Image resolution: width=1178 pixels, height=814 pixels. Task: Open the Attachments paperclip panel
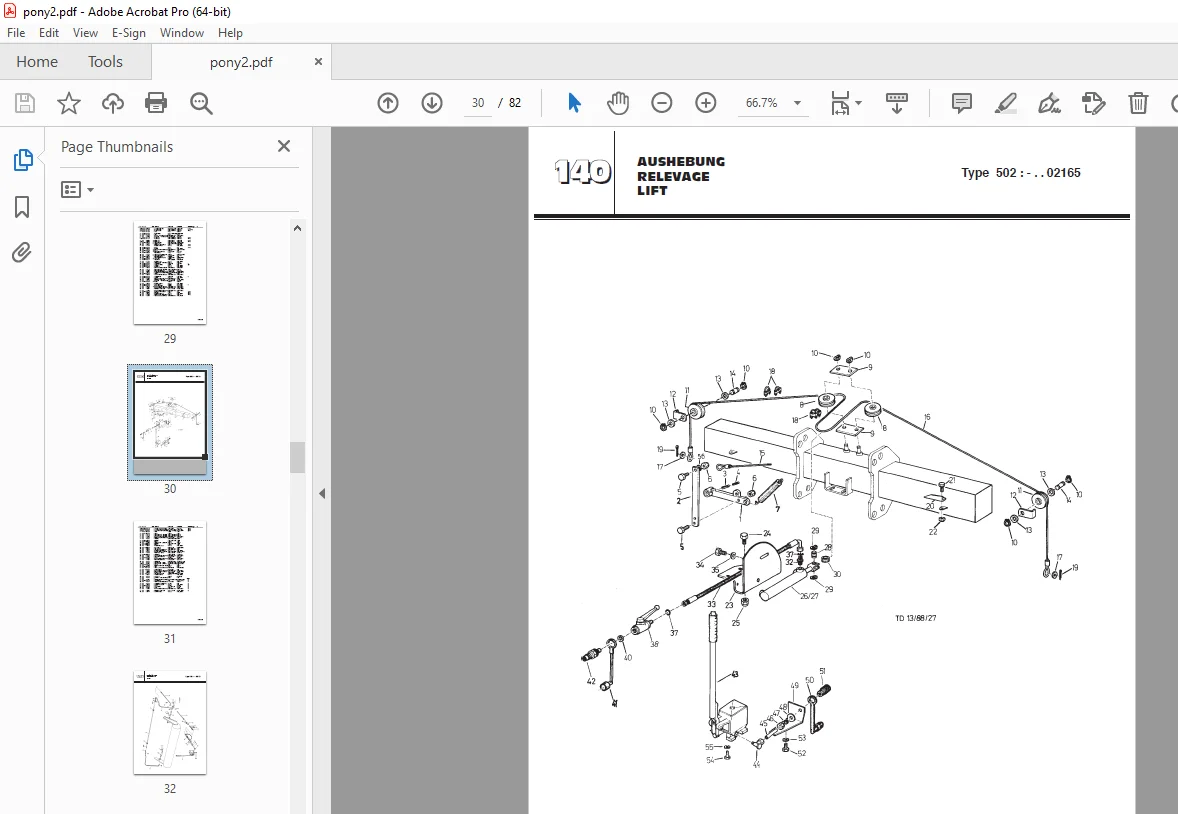point(22,253)
